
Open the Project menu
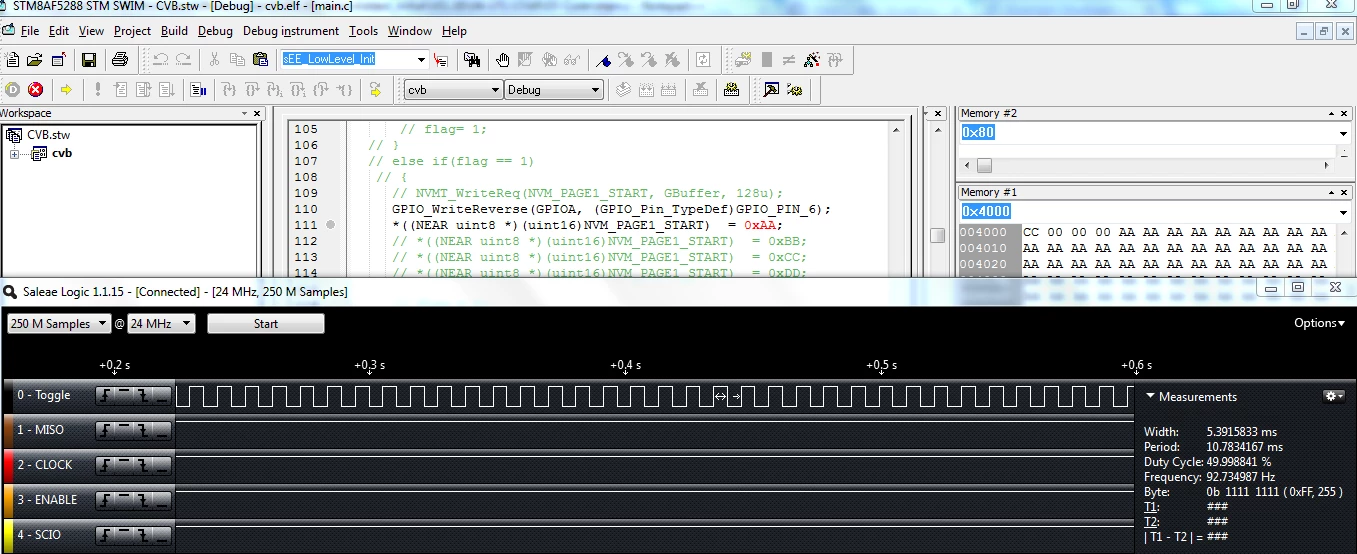click(132, 31)
